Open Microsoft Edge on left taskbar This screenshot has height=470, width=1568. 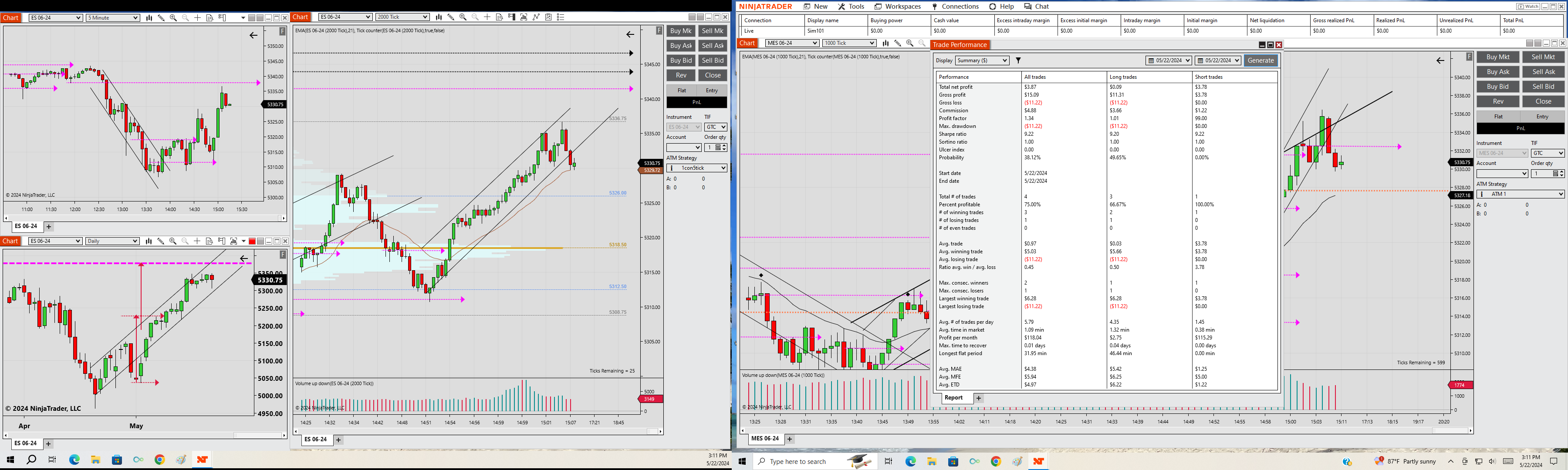pyautogui.click(x=74, y=460)
